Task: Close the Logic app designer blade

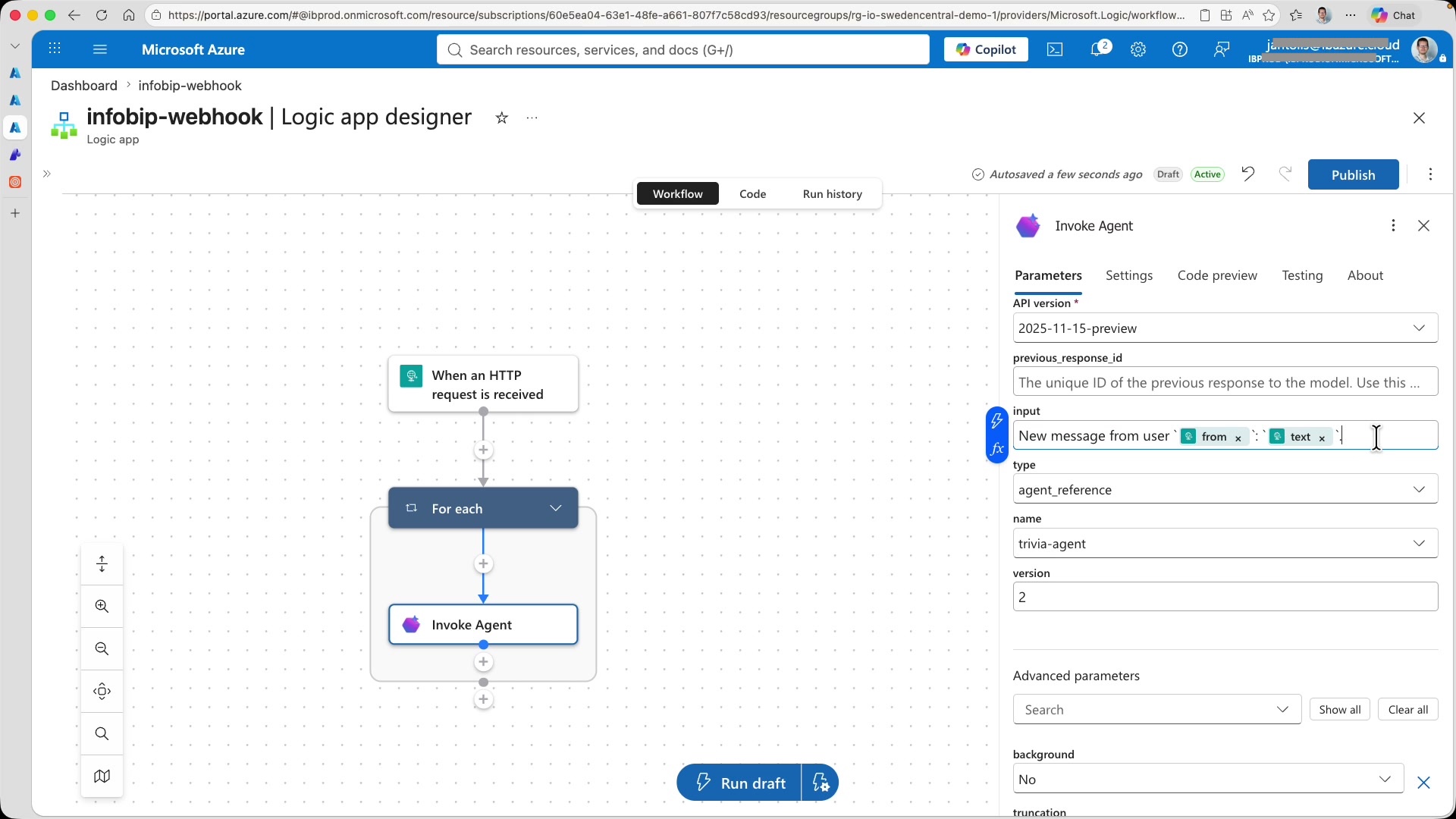Action: tap(1419, 118)
